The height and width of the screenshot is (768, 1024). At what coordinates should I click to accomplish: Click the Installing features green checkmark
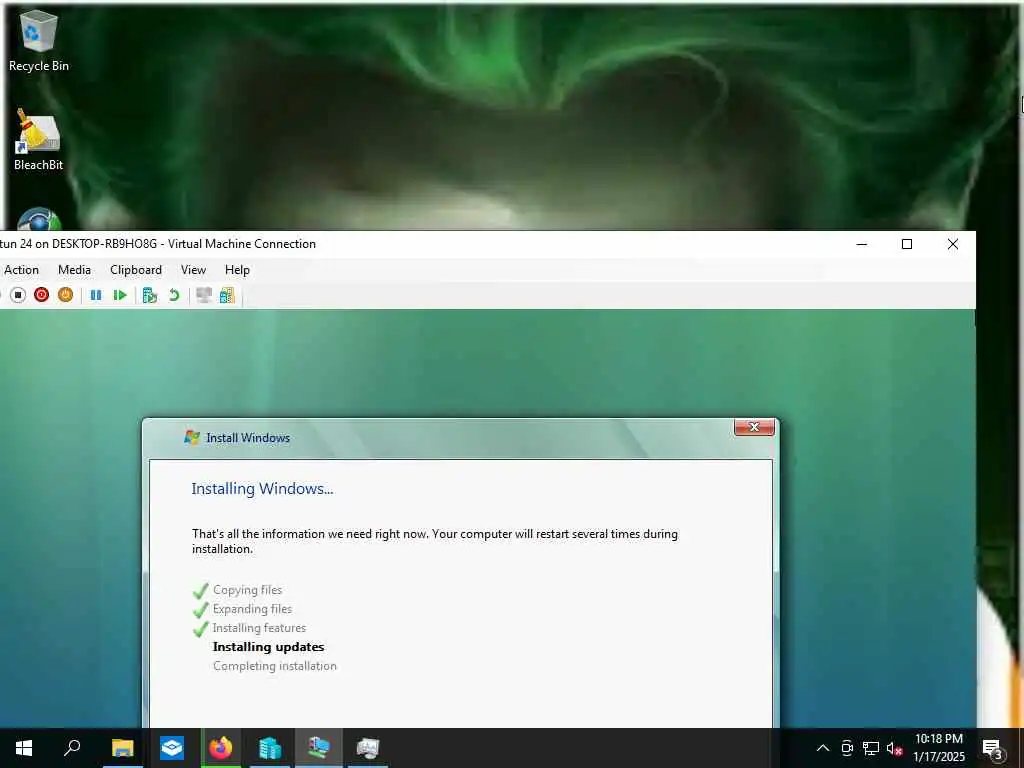[x=200, y=628]
